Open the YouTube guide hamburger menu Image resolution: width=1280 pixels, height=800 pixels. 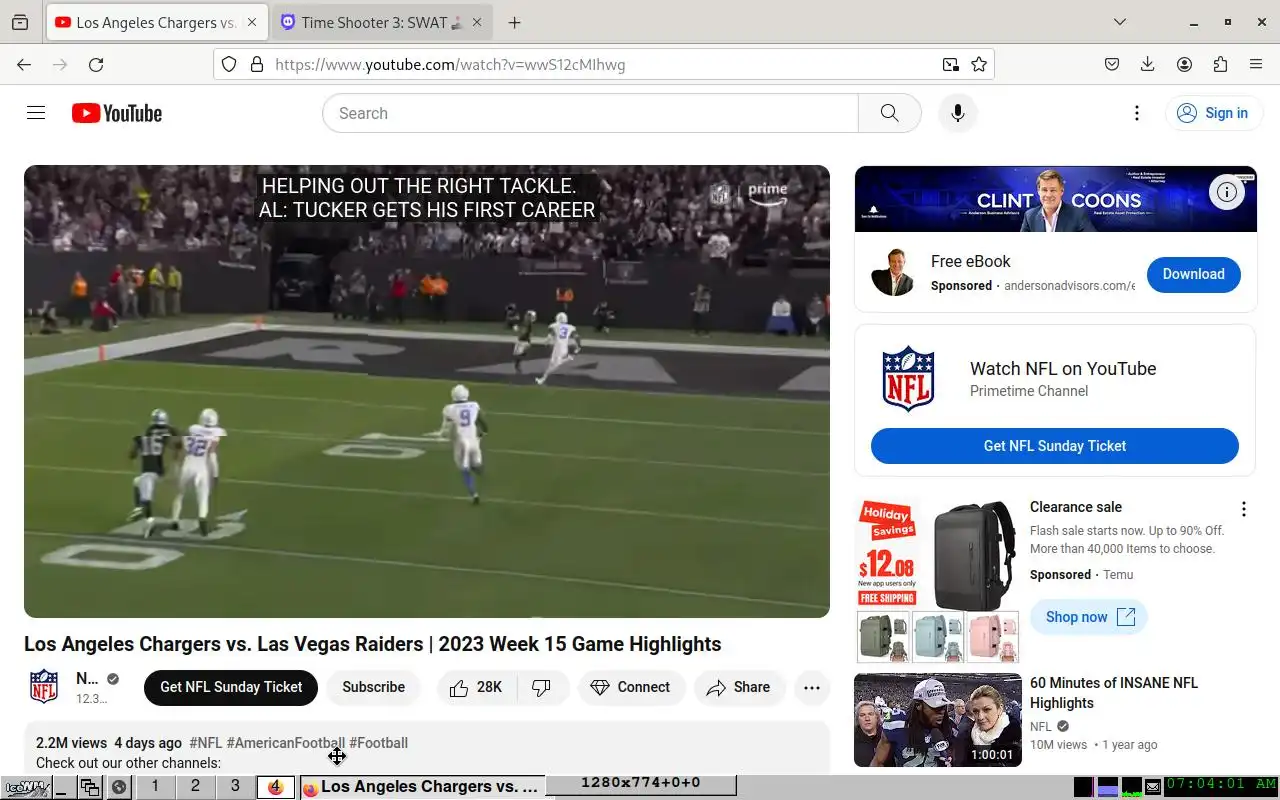point(36,113)
